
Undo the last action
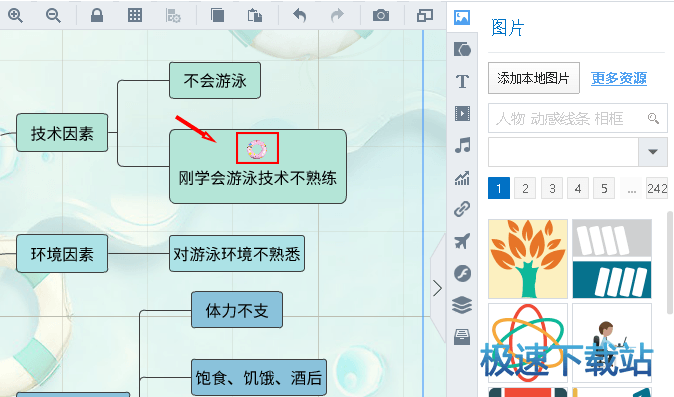tap(300, 15)
